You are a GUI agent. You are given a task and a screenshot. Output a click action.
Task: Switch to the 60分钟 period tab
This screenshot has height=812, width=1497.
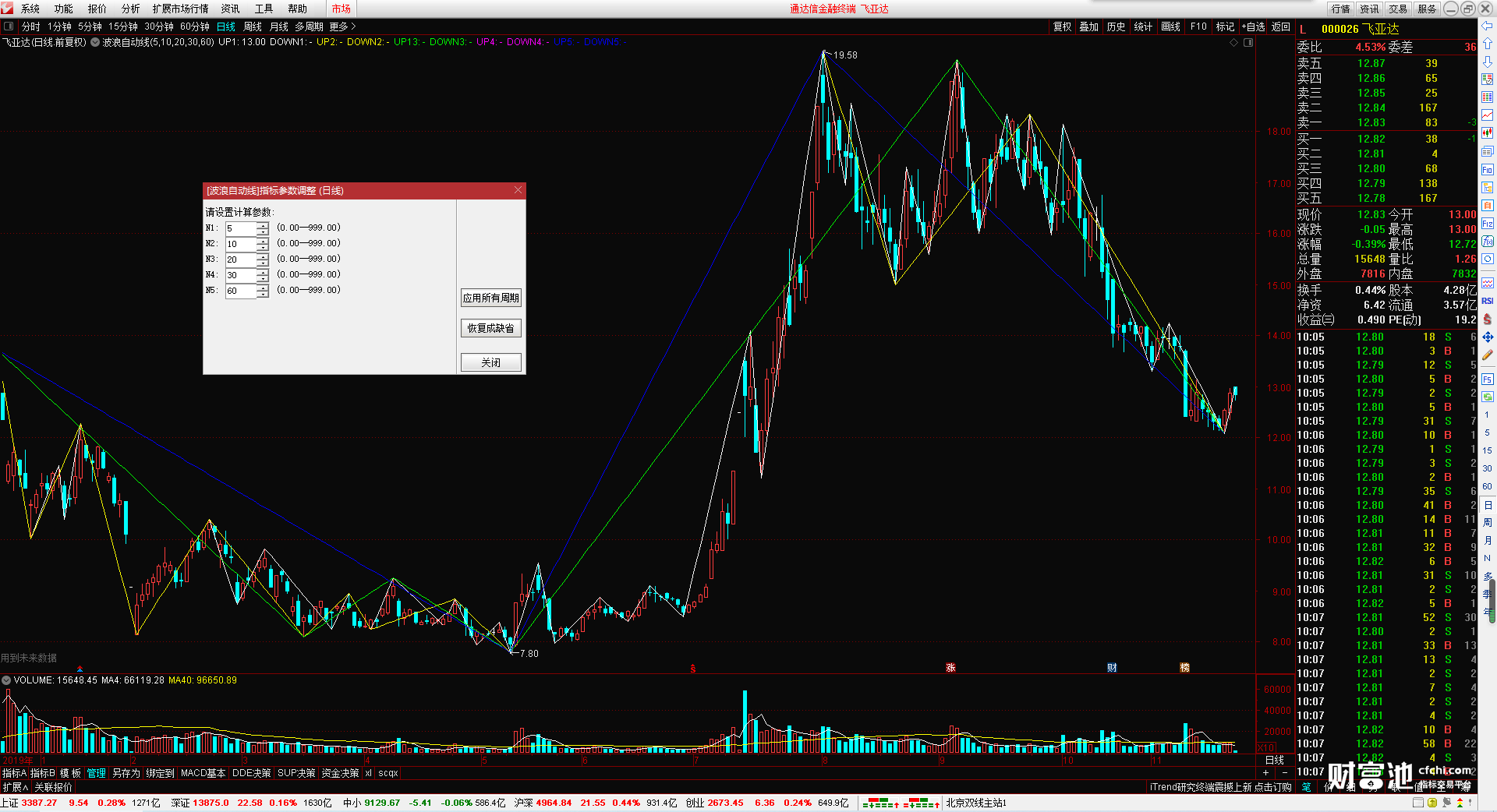point(195,26)
